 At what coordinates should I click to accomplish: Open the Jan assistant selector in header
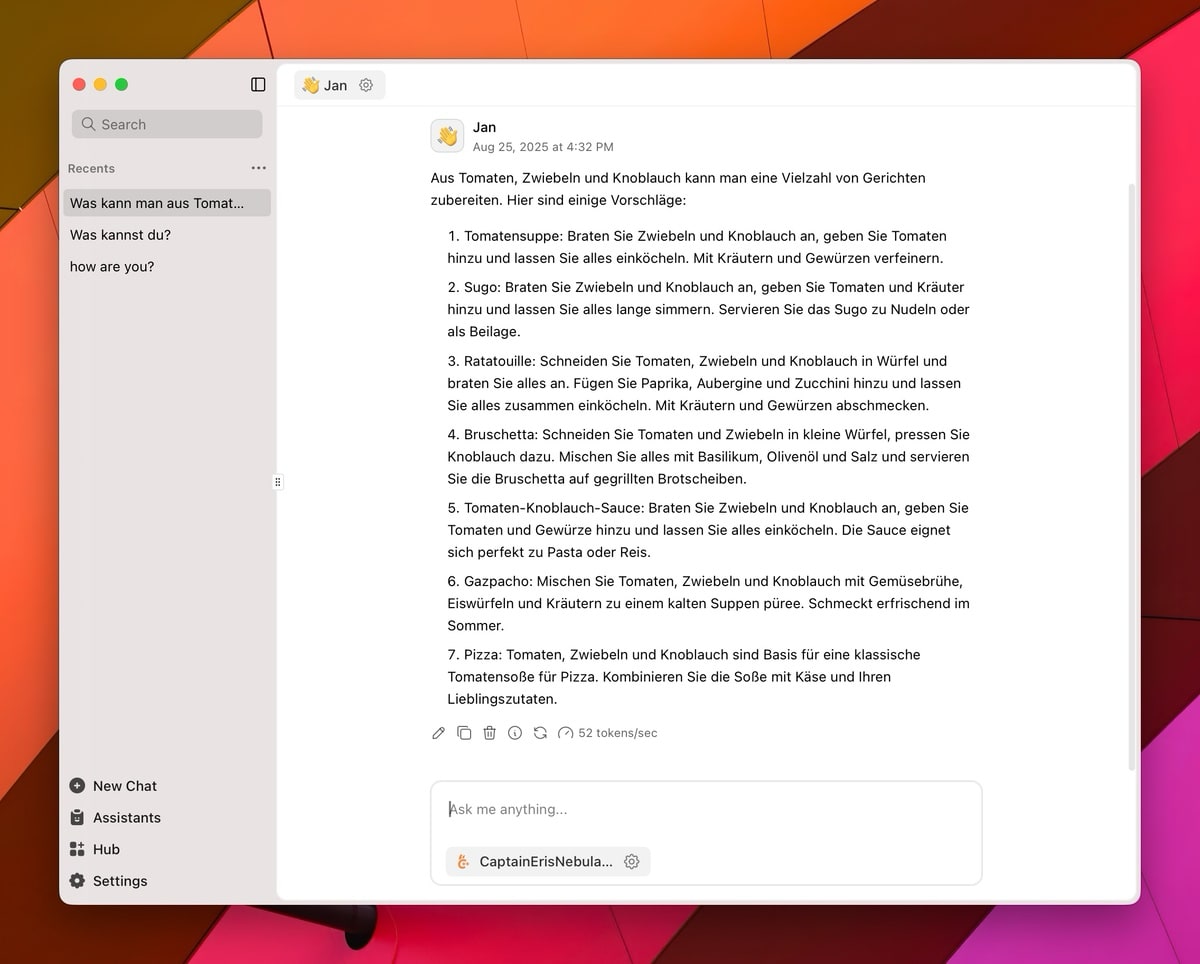[x=325, y=86]
